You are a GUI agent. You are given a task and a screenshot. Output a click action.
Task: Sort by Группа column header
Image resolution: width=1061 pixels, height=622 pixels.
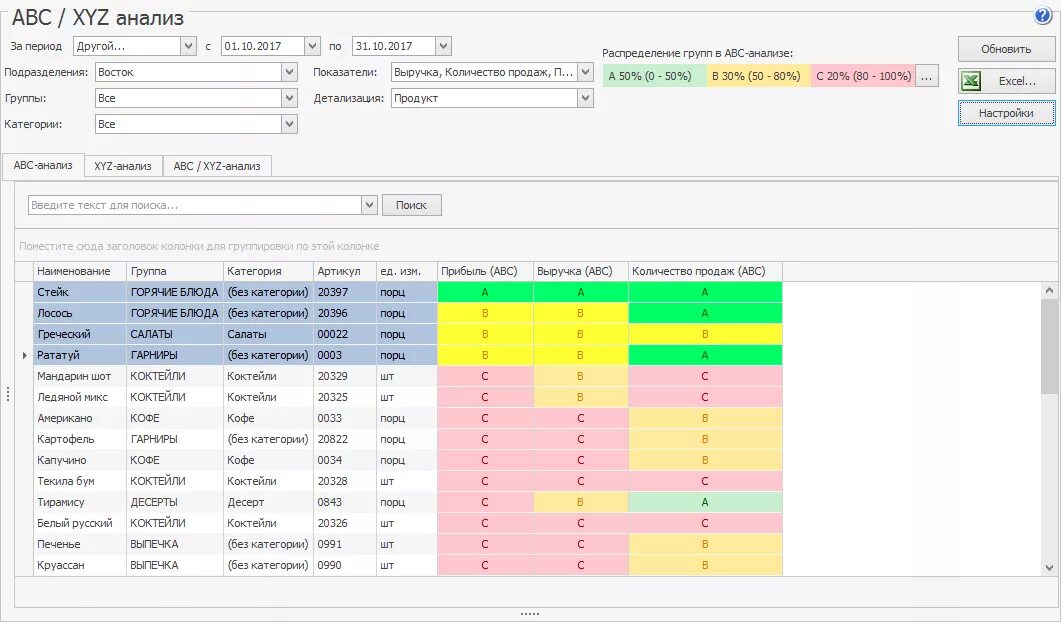click(x=175, y=271)
